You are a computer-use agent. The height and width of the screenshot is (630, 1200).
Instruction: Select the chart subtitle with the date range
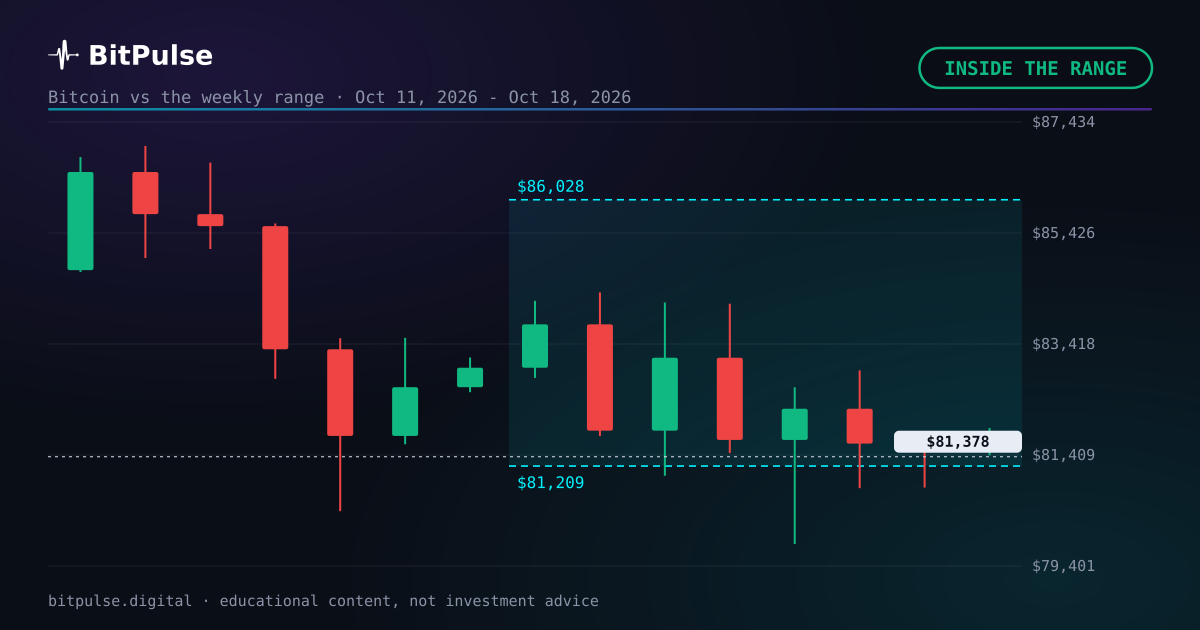[340, 97]
